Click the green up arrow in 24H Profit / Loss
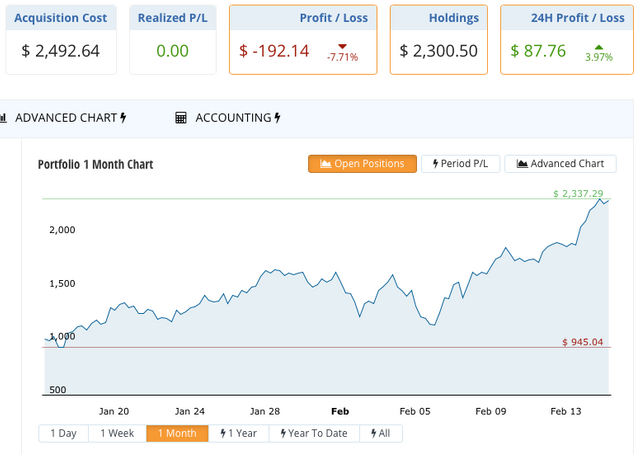Viewport: 640px width, 454px height. [x=599, y=46]
